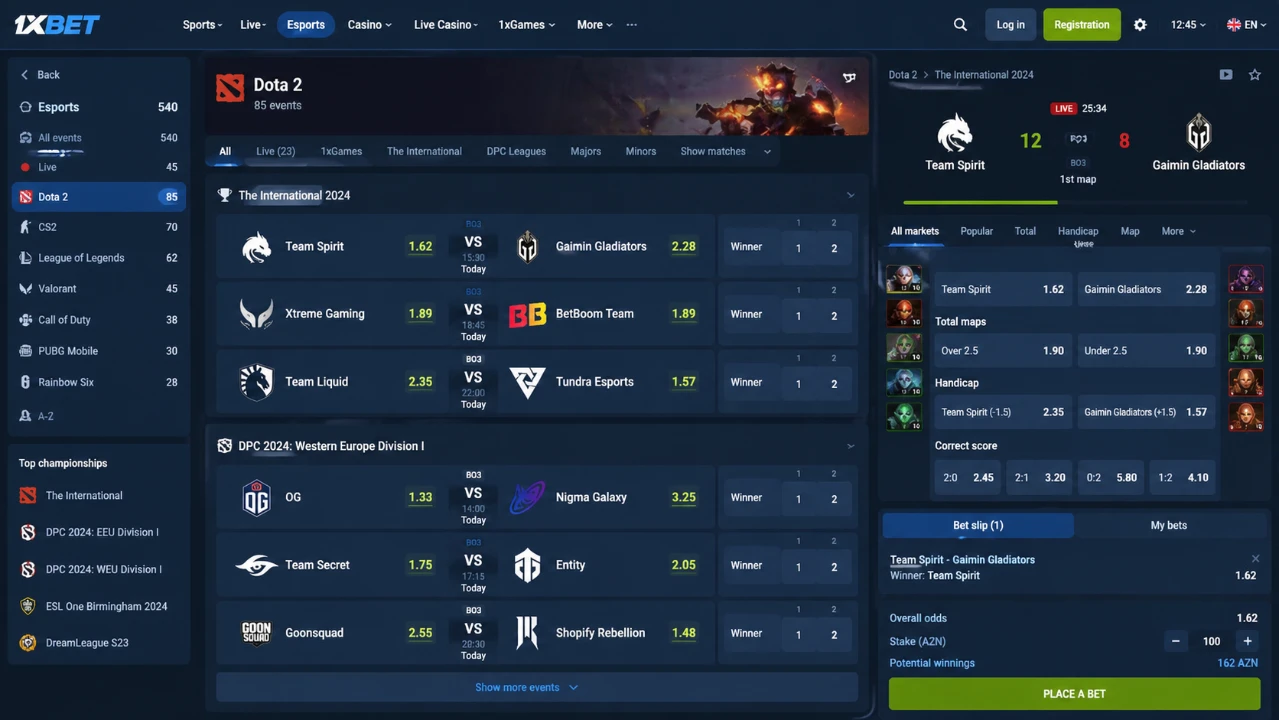This screenshot has width=1279, height=720.
Task: Select Under 2.5 total maps at 1.90
Action: (x=1146, y=351)
